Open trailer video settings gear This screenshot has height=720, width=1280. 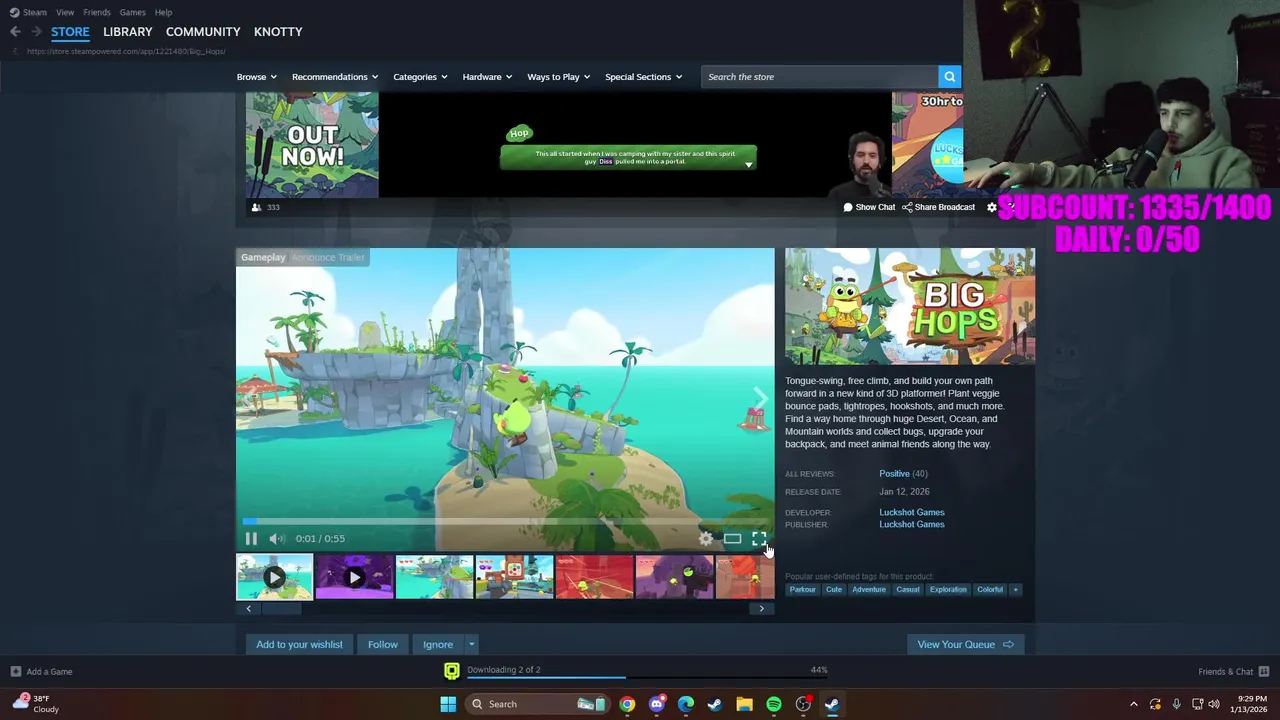click(706, 538)
